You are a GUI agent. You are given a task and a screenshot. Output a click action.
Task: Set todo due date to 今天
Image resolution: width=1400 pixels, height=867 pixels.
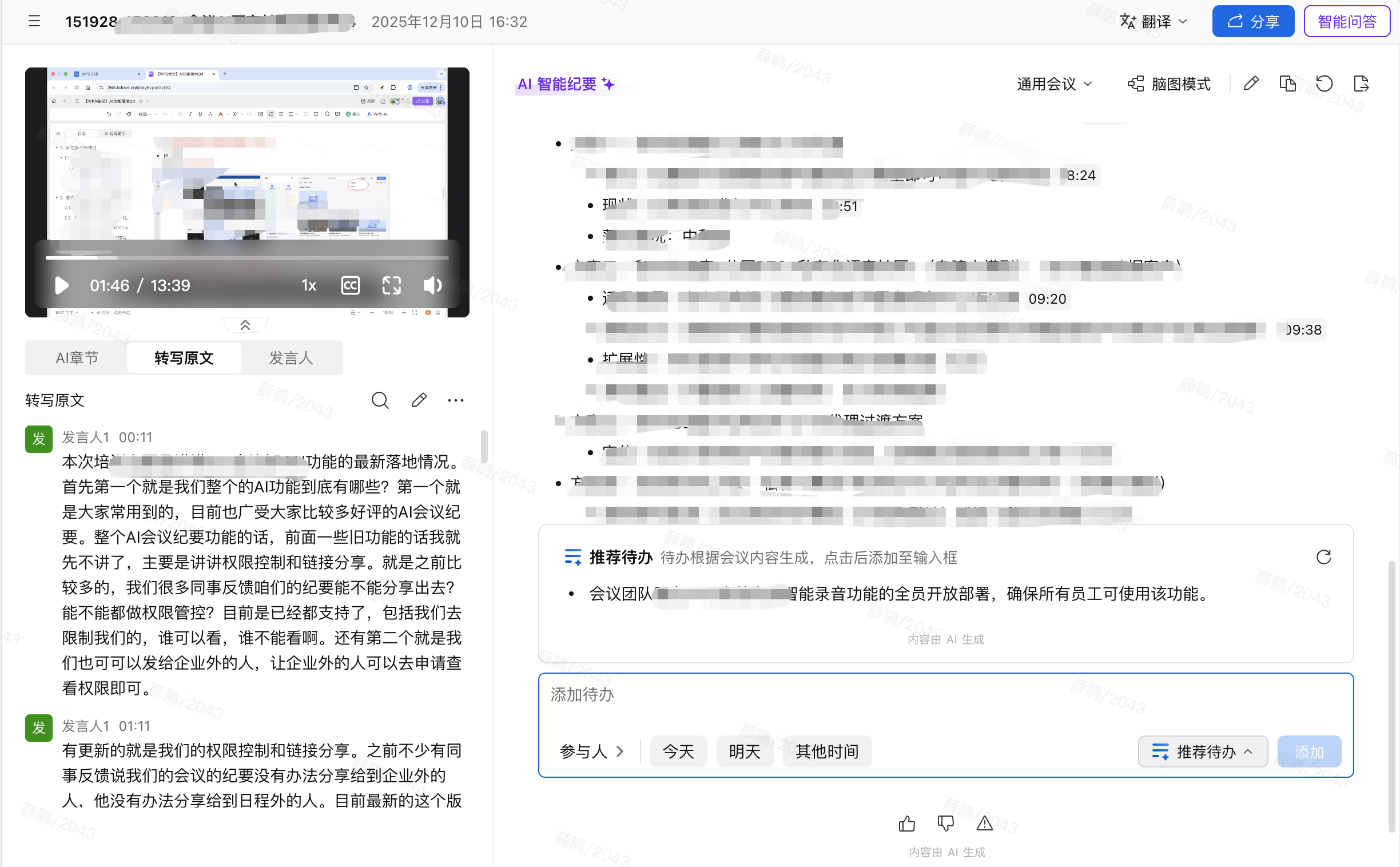point(678,751)
